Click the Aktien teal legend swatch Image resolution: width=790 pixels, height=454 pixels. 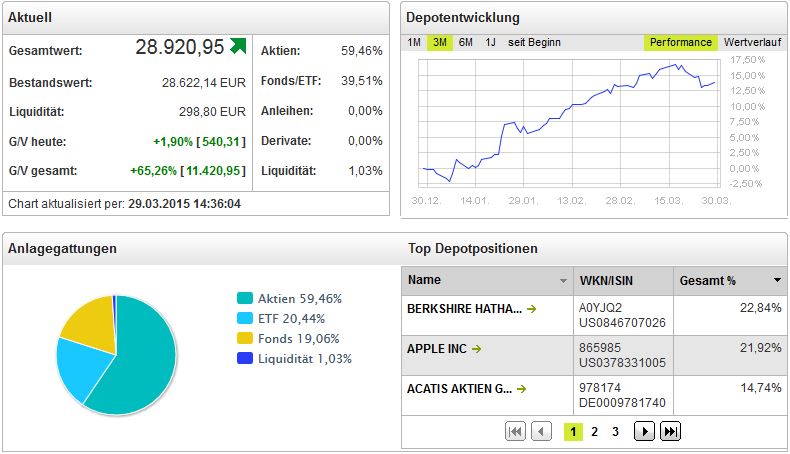pyautogui.click(x=244, y=298)
